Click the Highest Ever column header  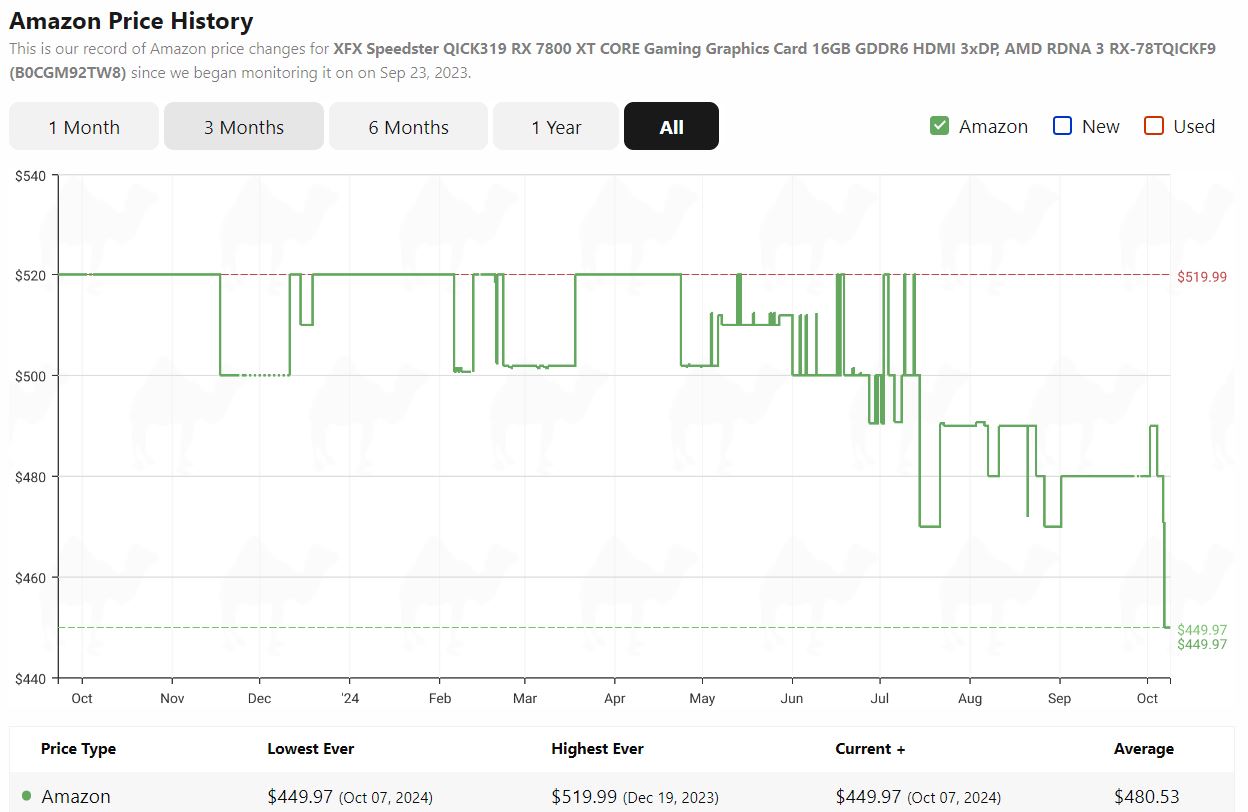coord(597,748)
